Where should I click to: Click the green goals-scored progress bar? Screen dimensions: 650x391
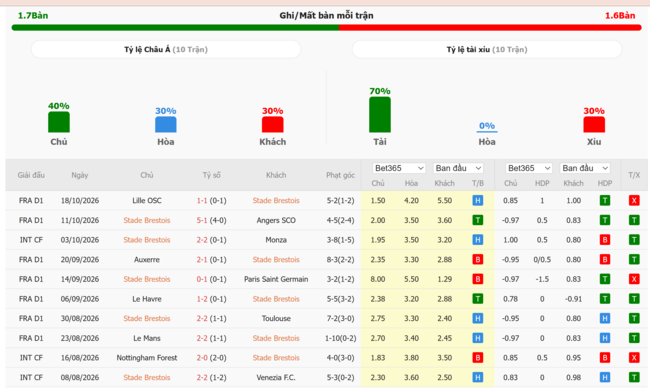pyautogui.click(x=175, y=28)
